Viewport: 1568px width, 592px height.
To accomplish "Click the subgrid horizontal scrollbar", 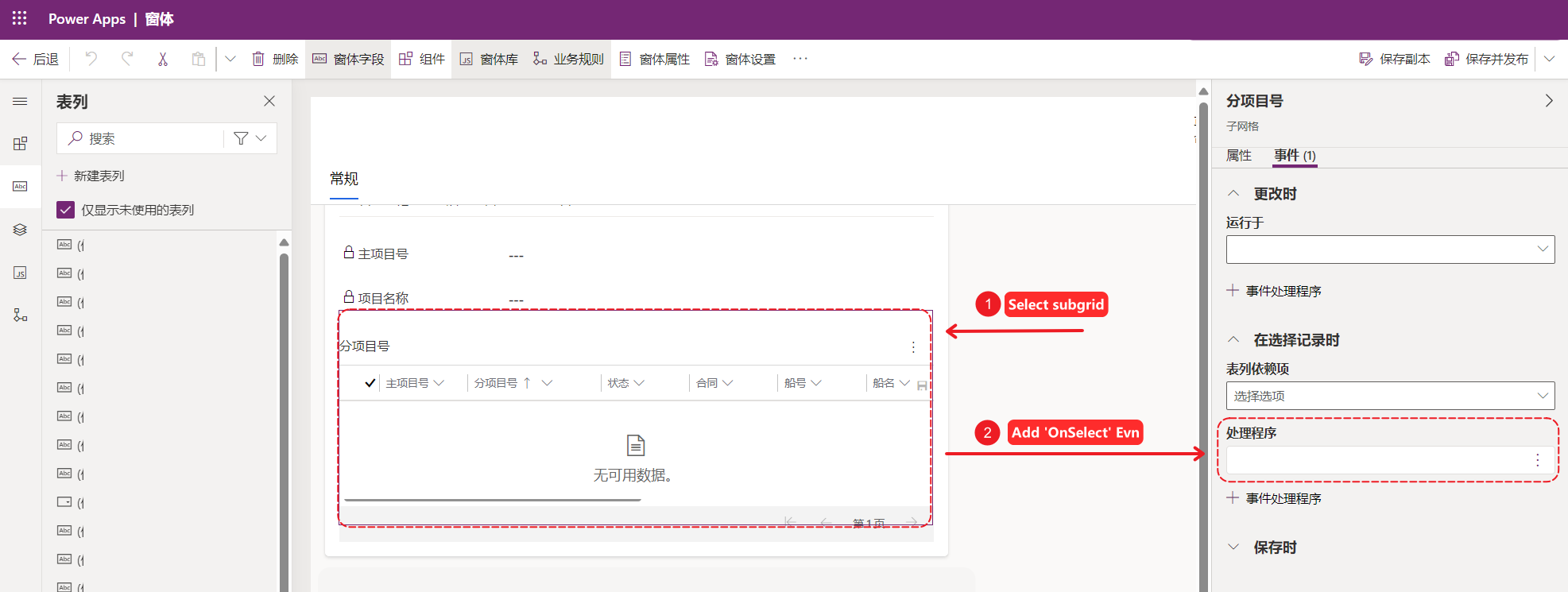I will point(493,500).
